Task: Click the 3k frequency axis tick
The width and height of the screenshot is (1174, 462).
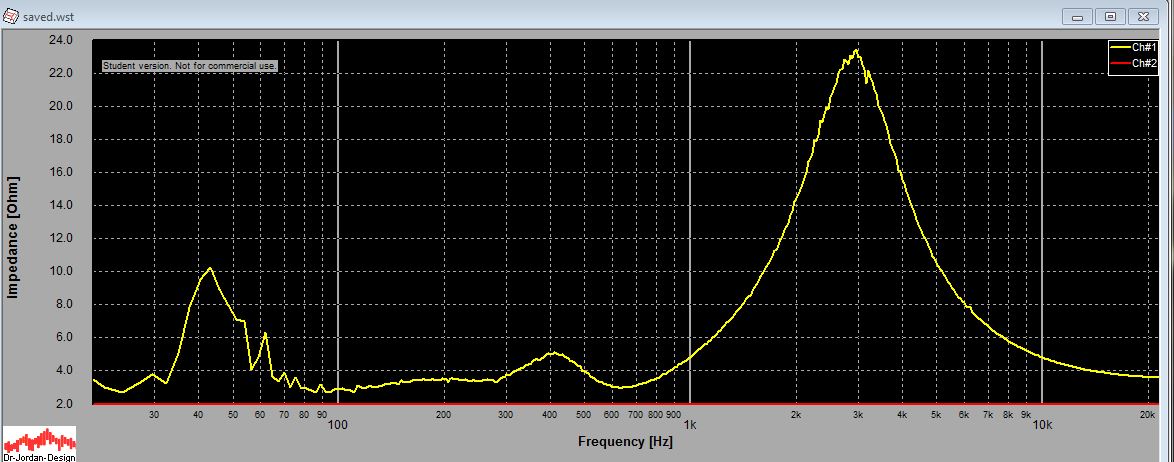Action: (858, 414)
